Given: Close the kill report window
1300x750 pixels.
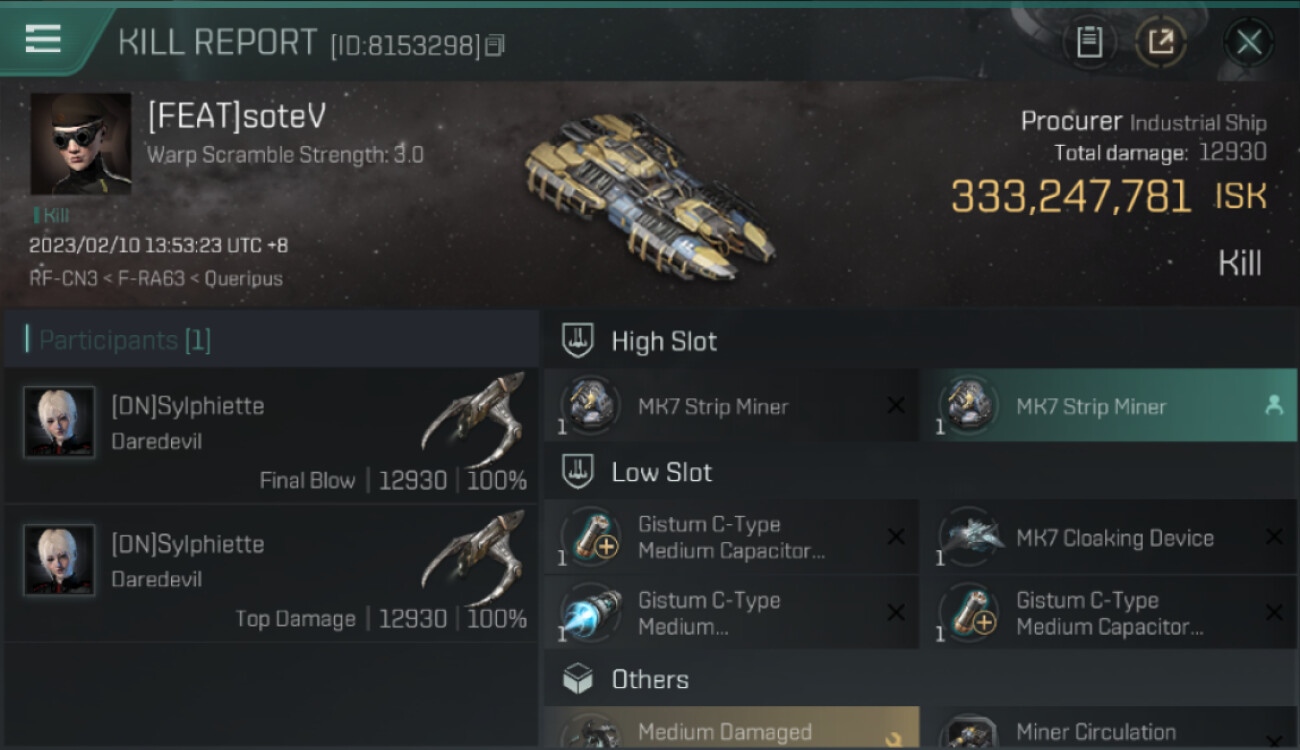Looking at the screenshot, I should (1248, 42).
